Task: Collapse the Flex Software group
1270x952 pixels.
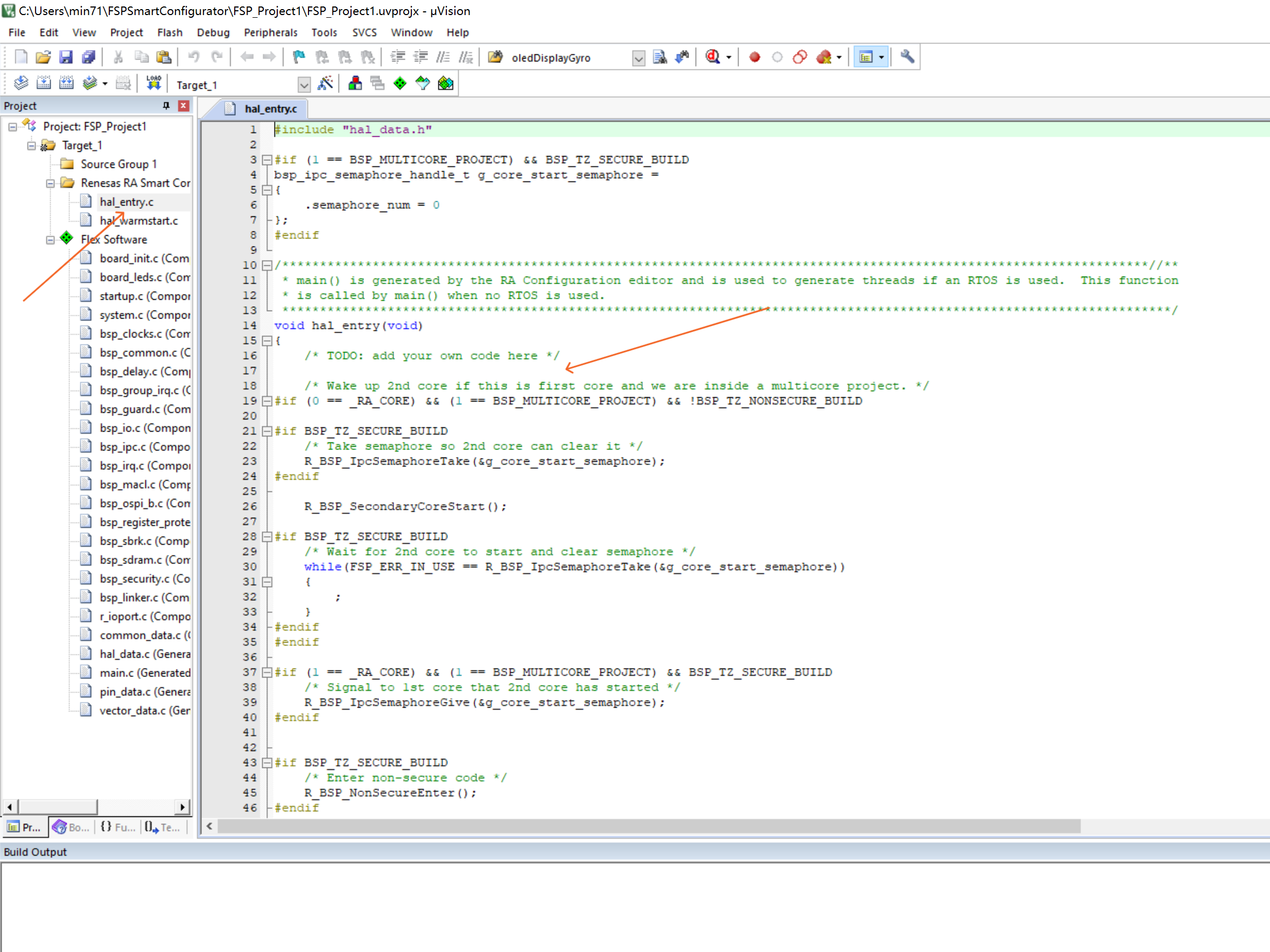Action: click(x=51, y=240)
